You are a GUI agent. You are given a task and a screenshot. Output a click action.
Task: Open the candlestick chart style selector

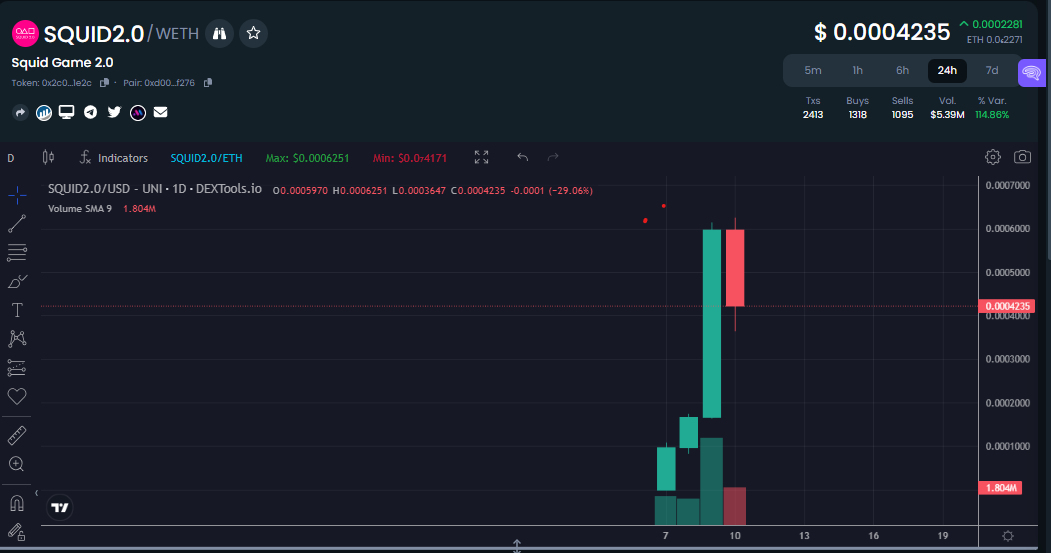tap(48, 158)
